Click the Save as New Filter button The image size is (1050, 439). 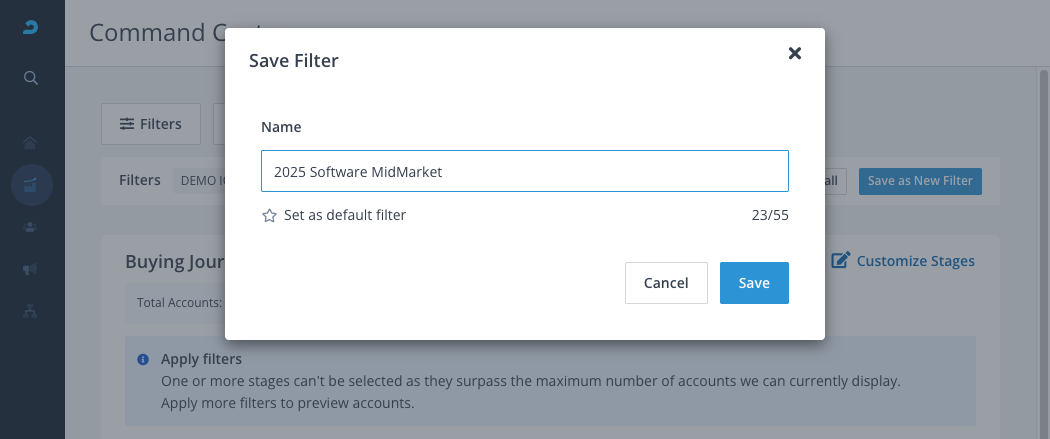(x=919, y=181)
